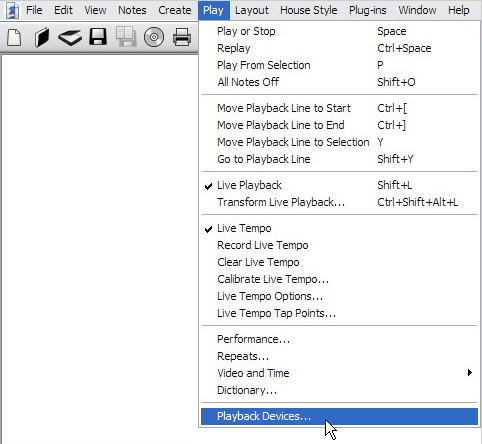Click the Export audio disc icon
482x444 pixels.
[x=154, y=37]
